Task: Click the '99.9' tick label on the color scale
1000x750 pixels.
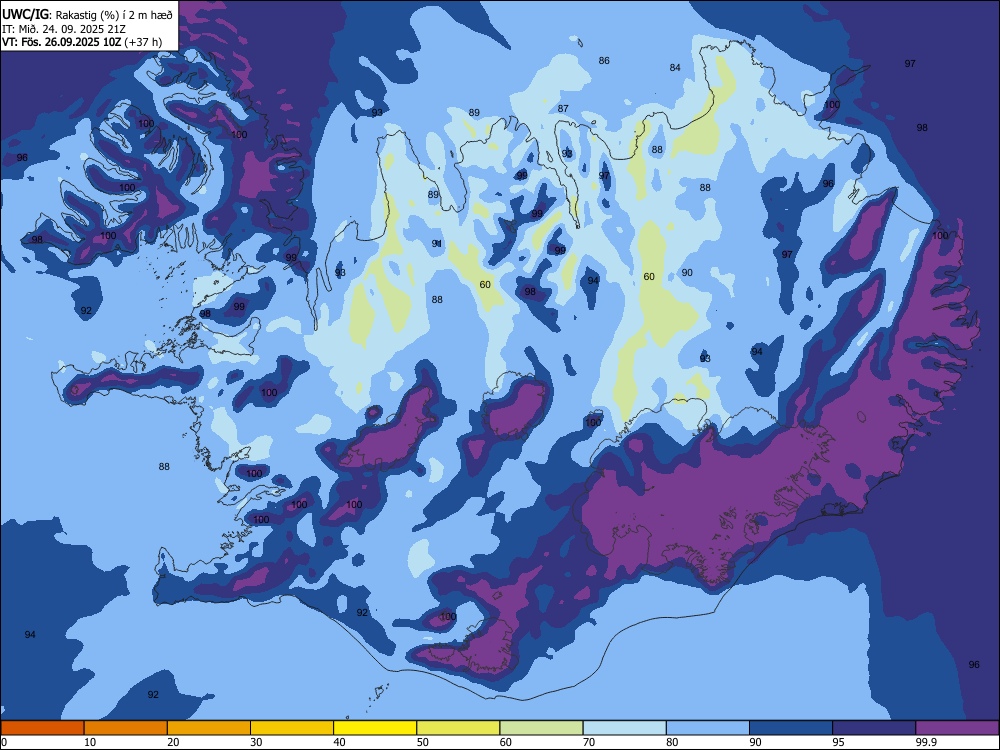Action: coord(925,742)
